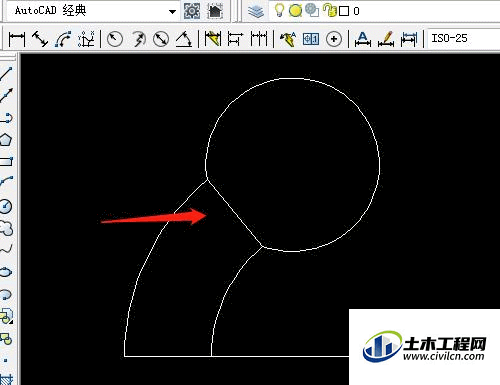The image size is (500, 385).
Task: Select the Radius dimension tool
Action: coord(115,39)
